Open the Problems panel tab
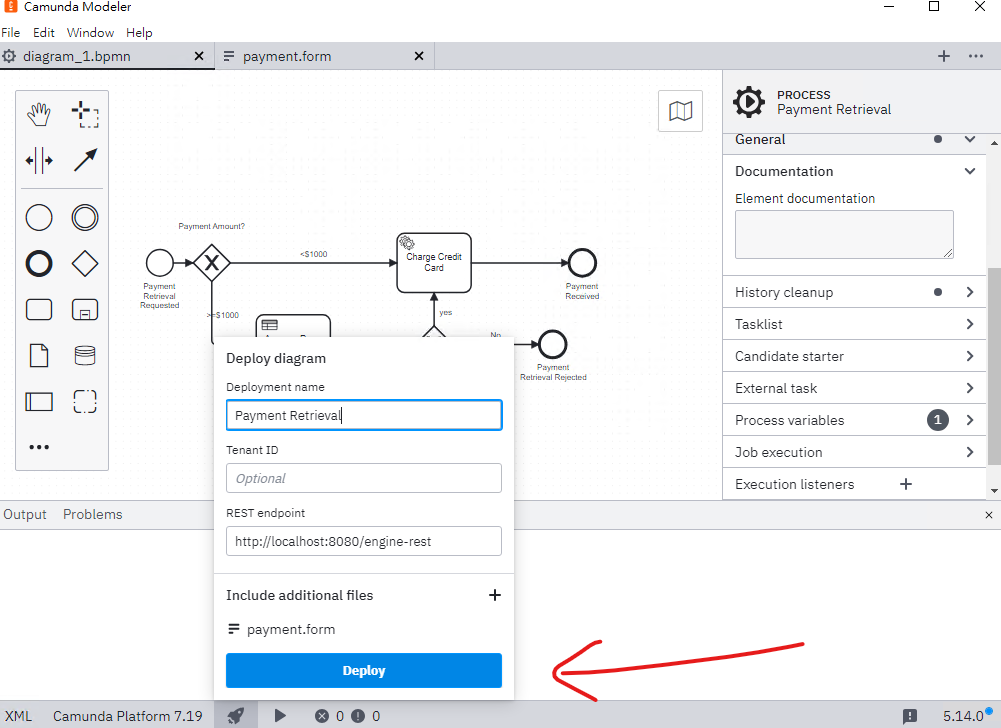Screen dimensions: 1001x728 coord(93,515)
